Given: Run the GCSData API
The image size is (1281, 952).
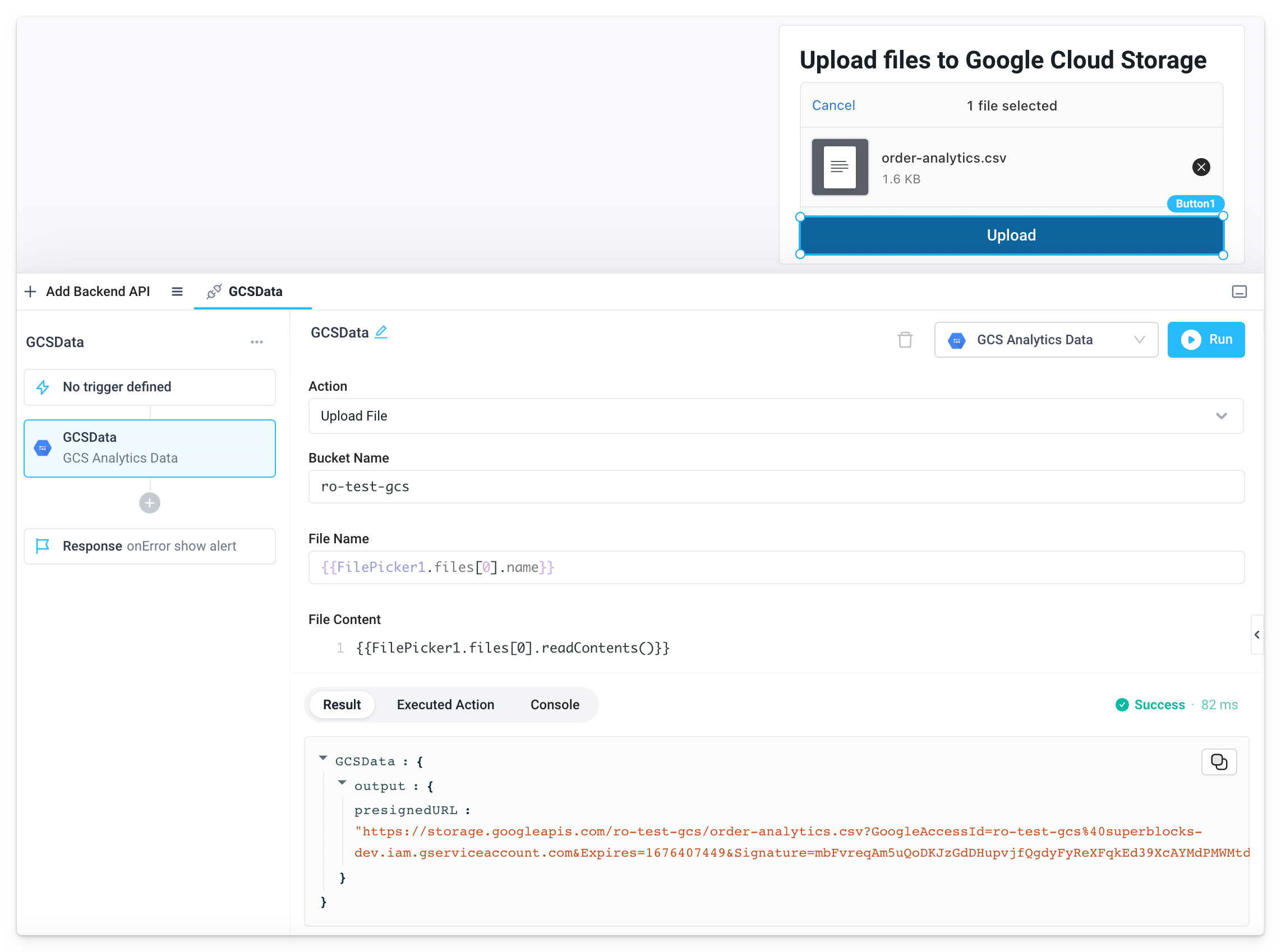Looking at the screenshot, I should tap(1206, 339).
